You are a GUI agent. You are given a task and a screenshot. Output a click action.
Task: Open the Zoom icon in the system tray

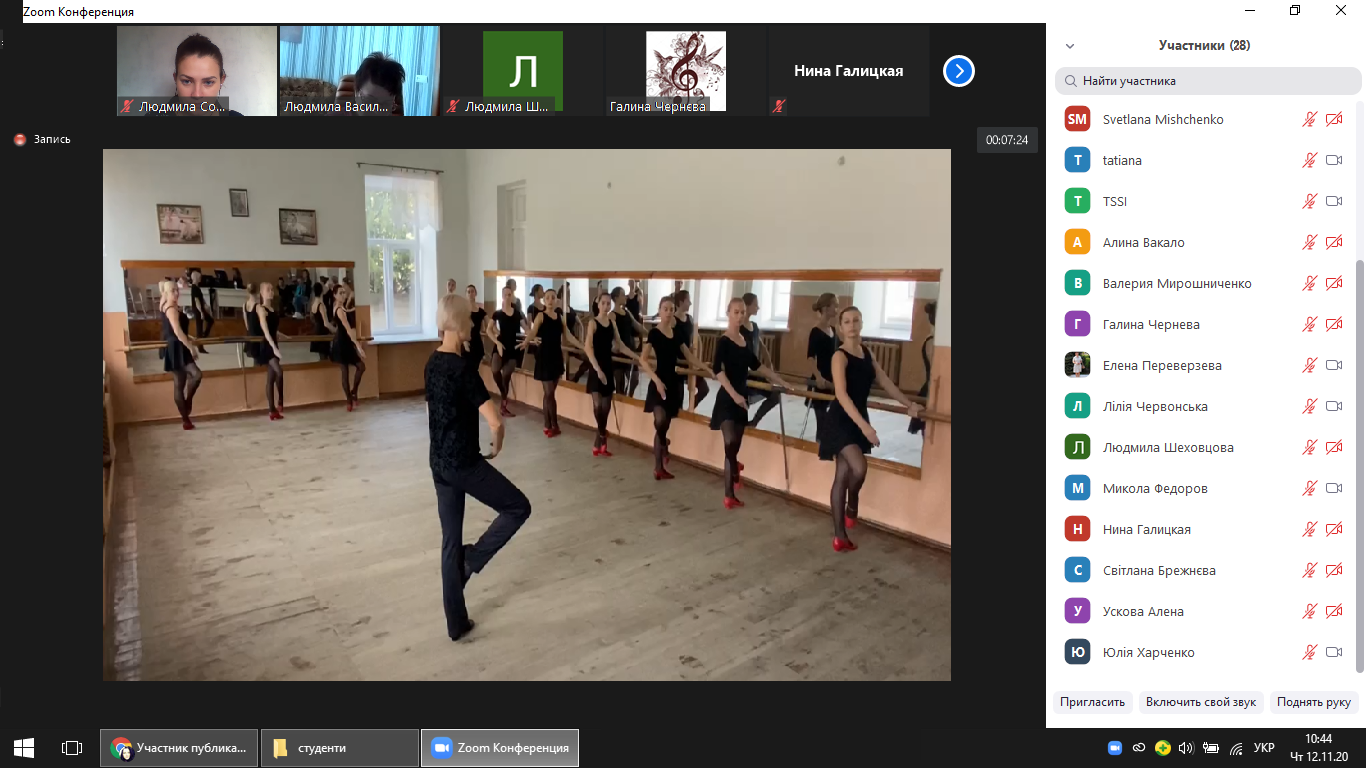[1115, 748]
